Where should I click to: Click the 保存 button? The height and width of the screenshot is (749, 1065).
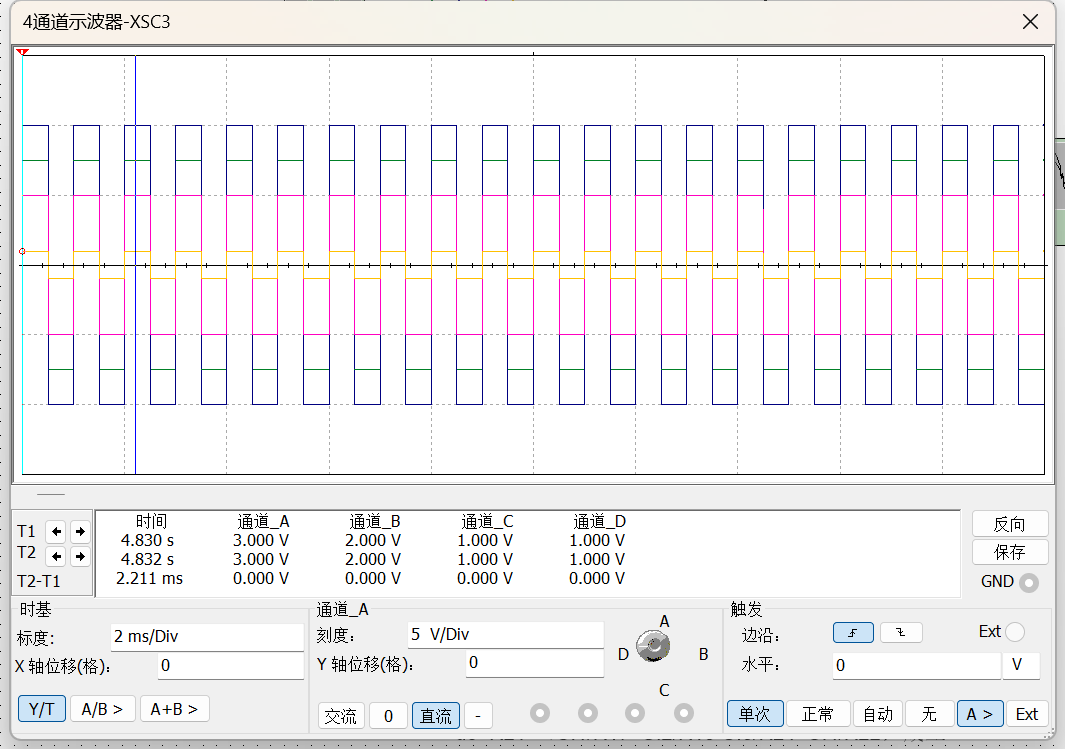(1010, 552)
